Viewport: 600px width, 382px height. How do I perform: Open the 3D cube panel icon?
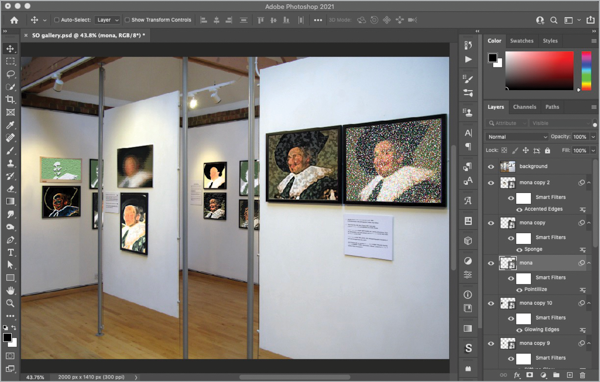pos(468,241)
